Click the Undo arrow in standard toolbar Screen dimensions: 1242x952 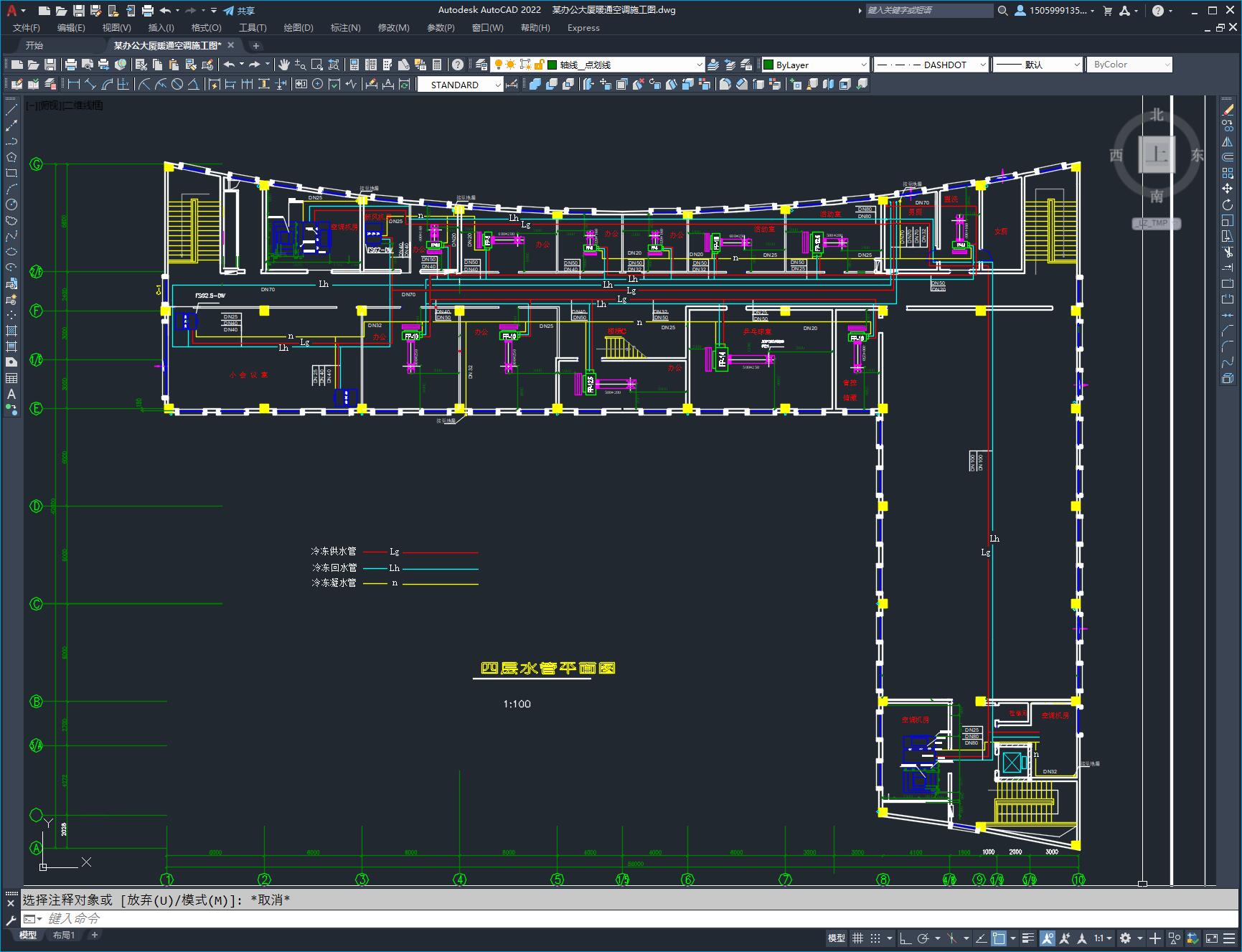(229, 65)
